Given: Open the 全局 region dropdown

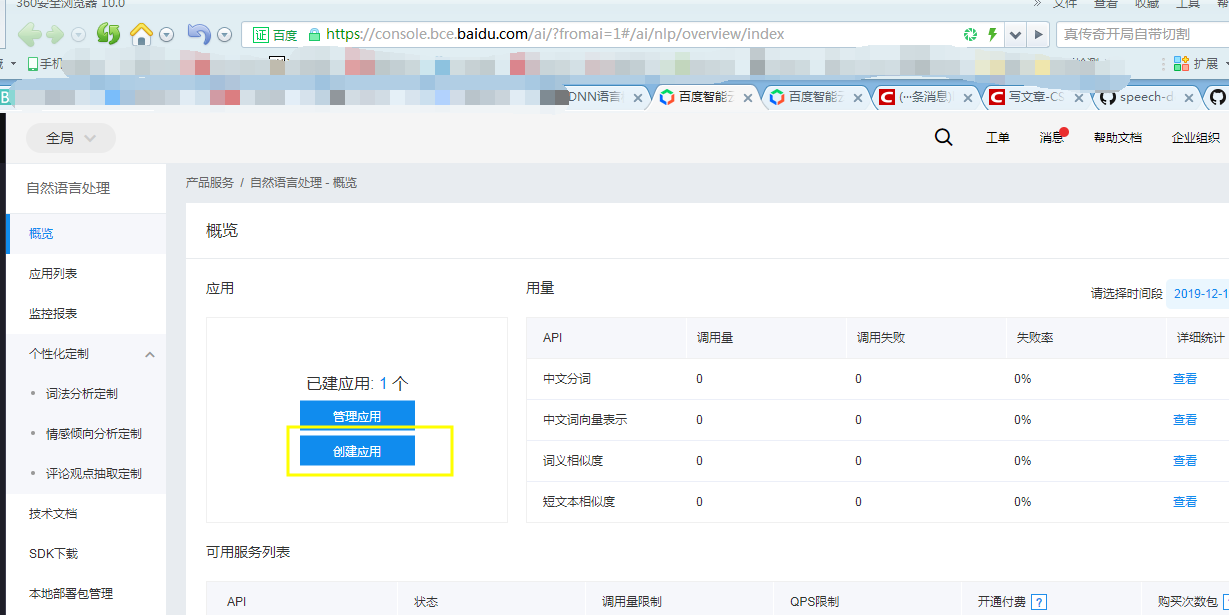Looking at the screenshot, I should 71,138.
